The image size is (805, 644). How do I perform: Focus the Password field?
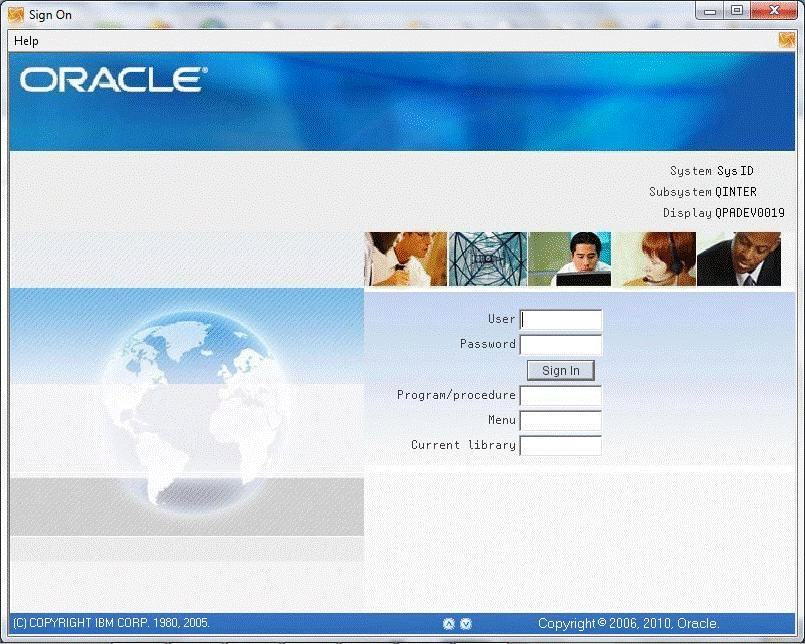click(561, 345)
